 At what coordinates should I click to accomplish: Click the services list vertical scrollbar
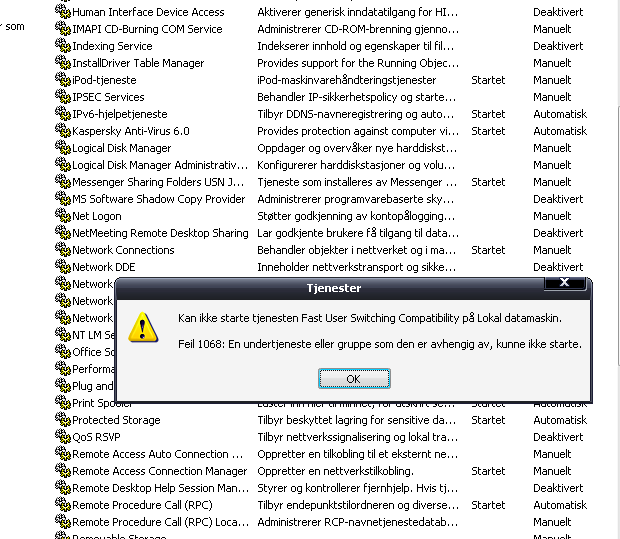618,236
